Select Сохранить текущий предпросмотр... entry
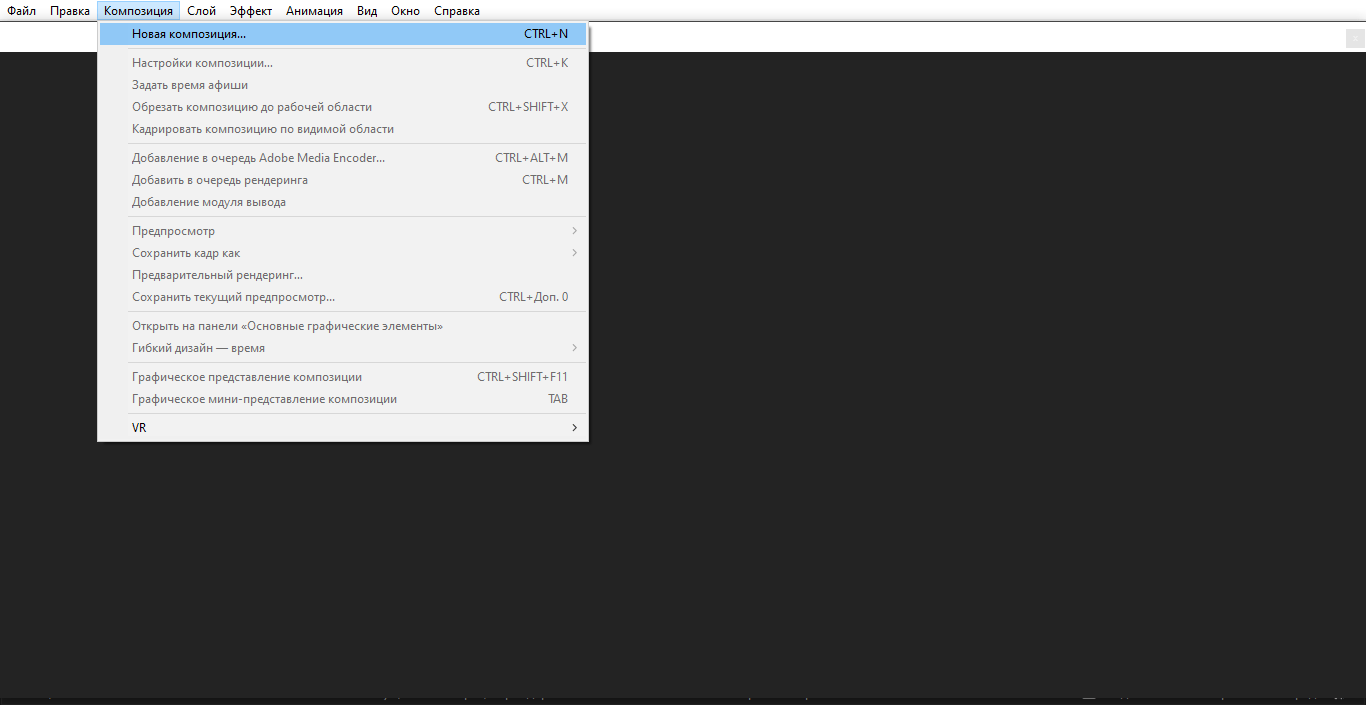Viewport: 1366px width, 705px height. pyautogui.click(x=343, y=297)
